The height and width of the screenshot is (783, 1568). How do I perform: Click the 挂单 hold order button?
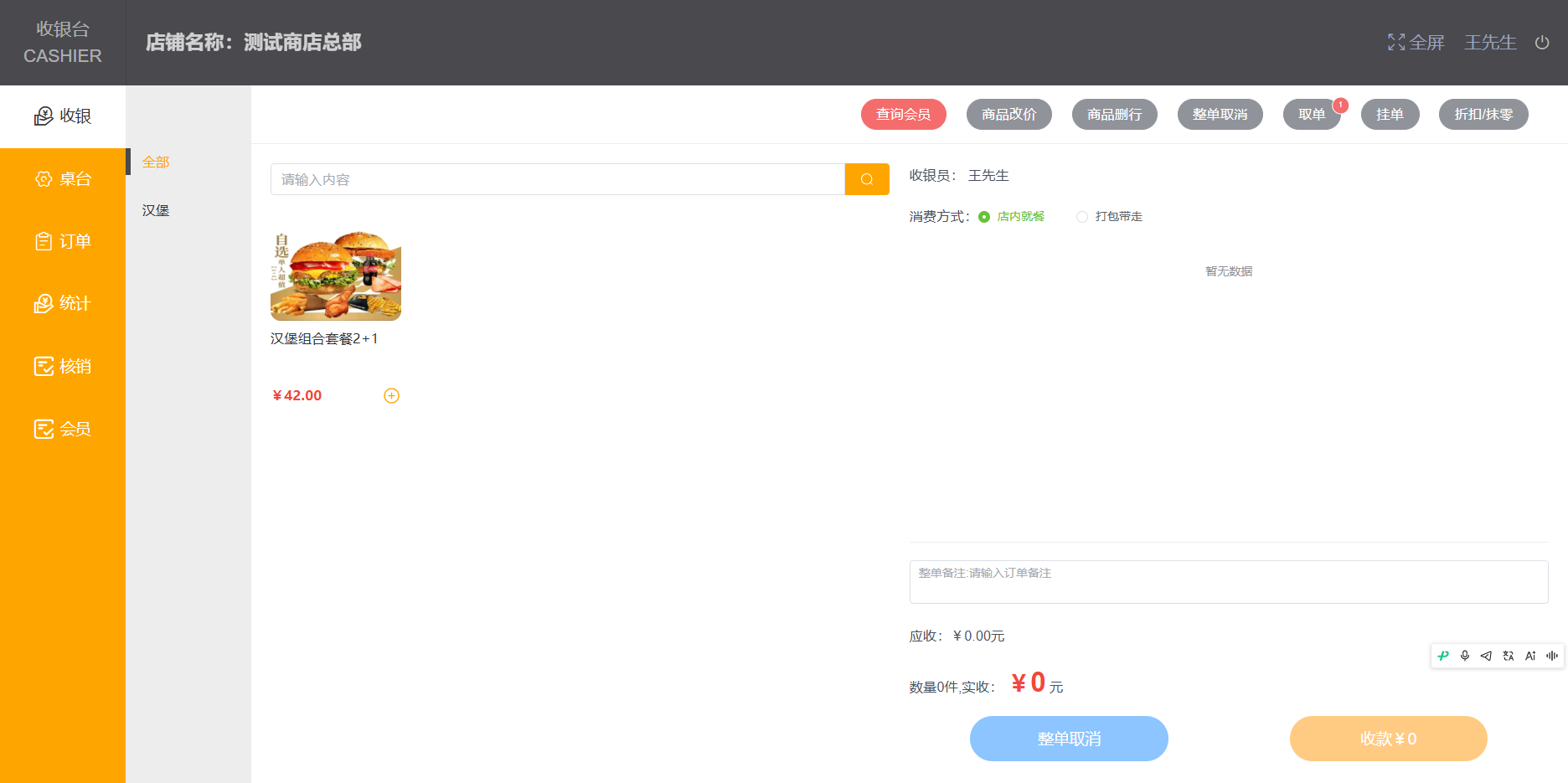coord(1390,114)
